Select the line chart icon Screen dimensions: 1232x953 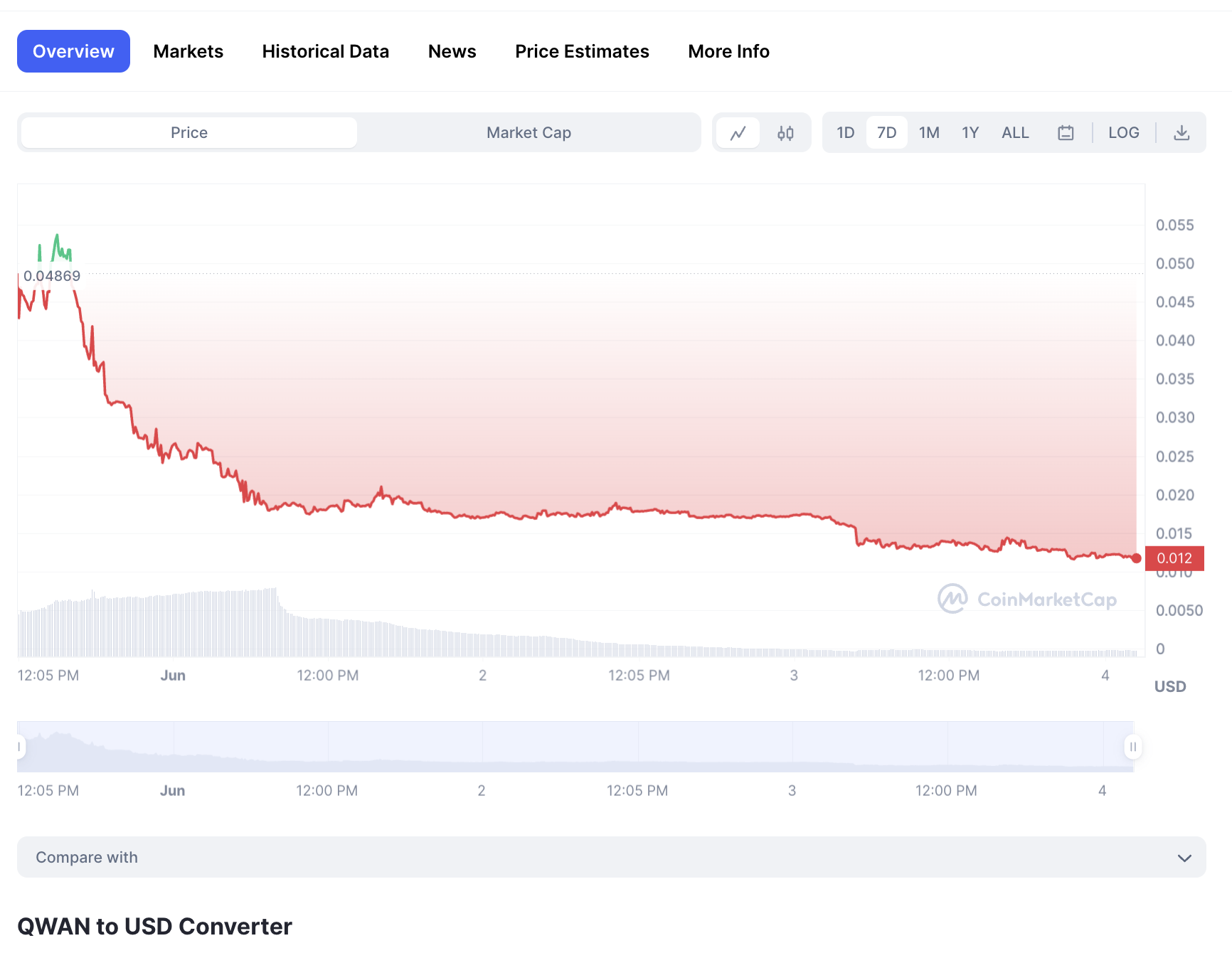[738, 132]
